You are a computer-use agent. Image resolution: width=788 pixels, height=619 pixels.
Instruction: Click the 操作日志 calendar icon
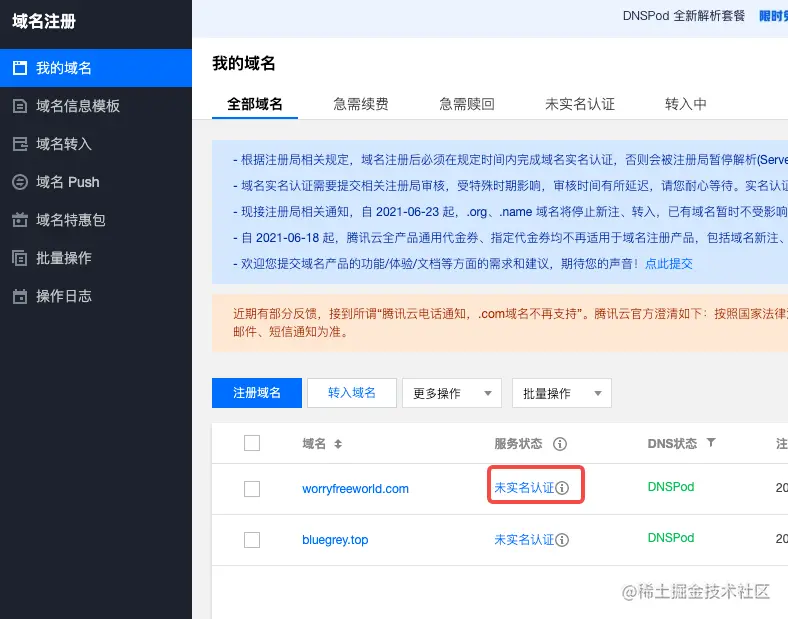click(x=20, y=296)
